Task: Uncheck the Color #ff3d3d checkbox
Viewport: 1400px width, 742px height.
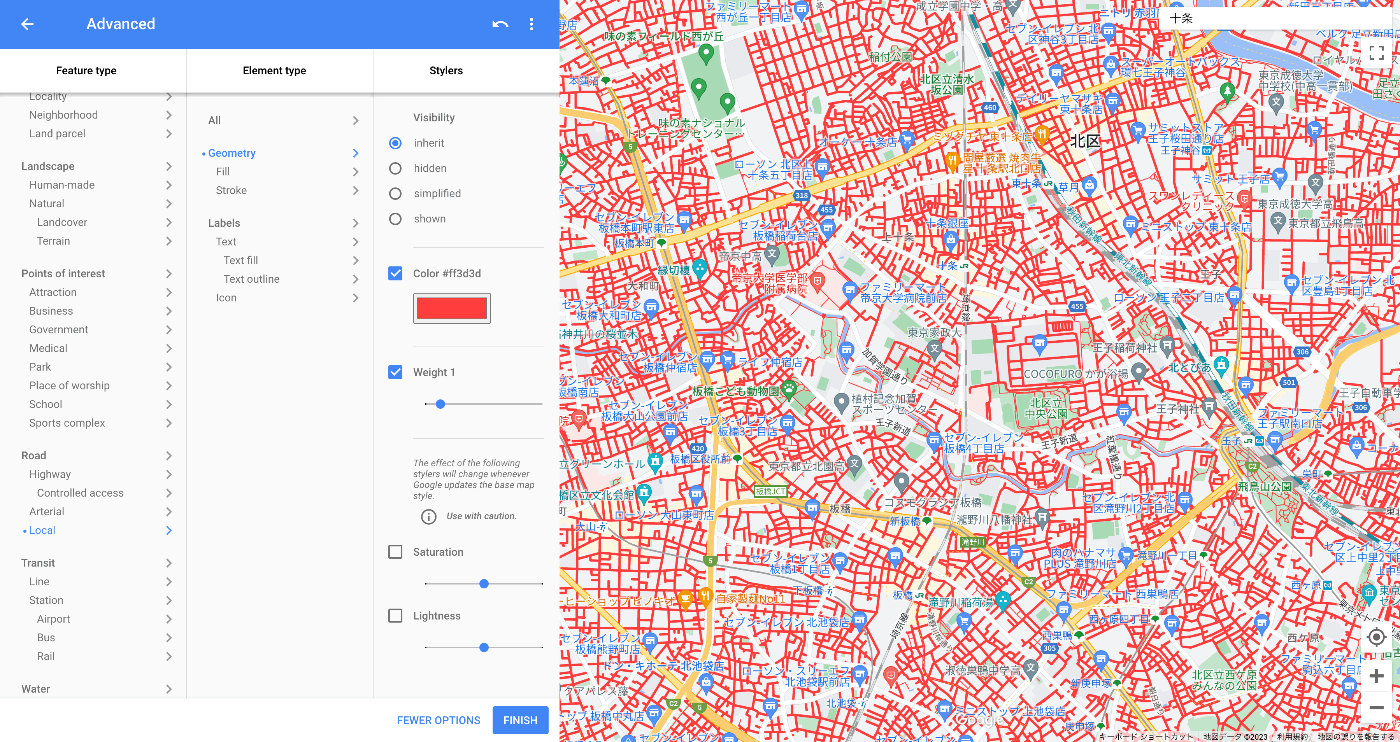Action: coord(396,273)
